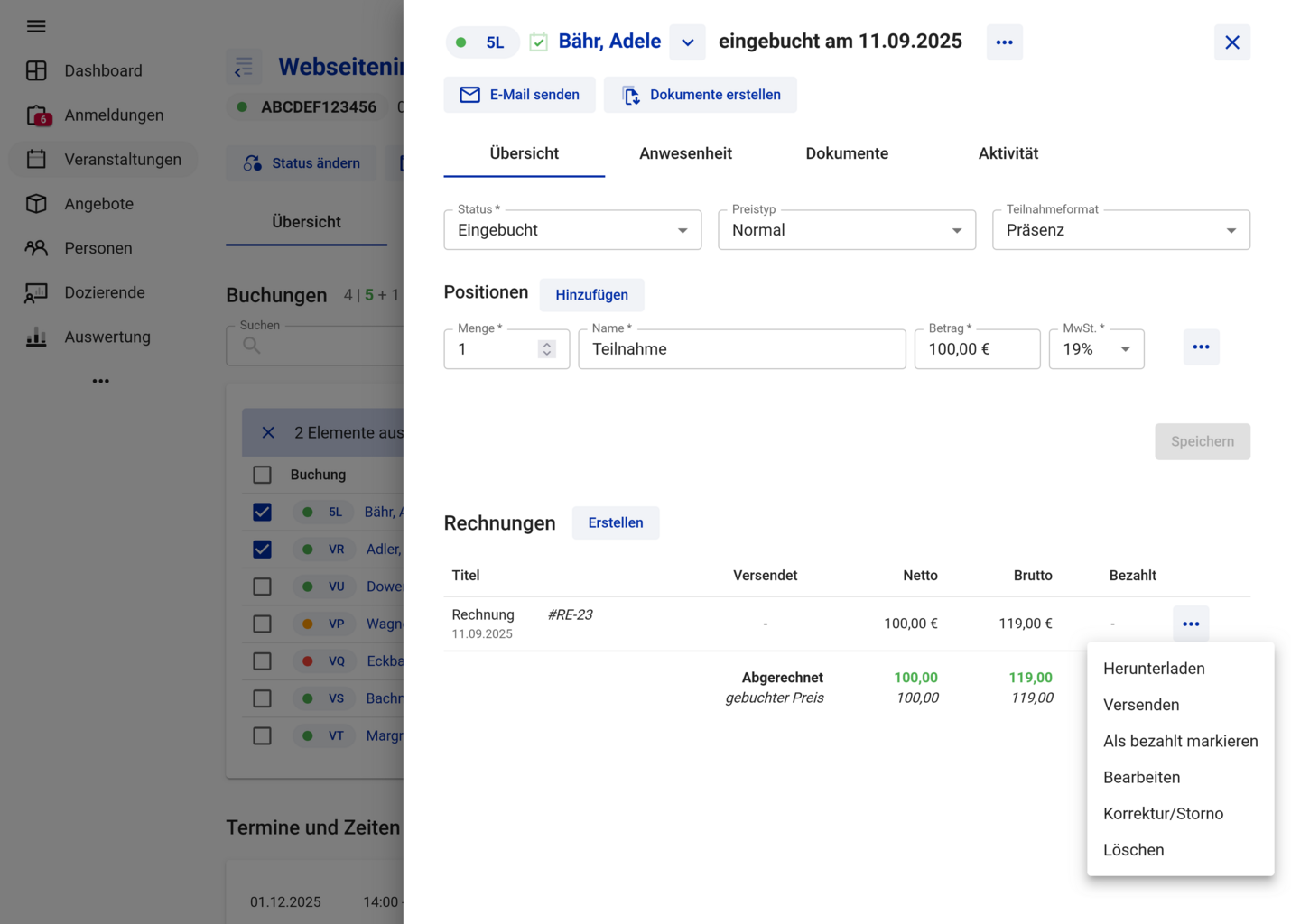This screenshot has width=1291, height=924.
Task: Open the Teilnahme position options menu
Action: click(1201, 347)
